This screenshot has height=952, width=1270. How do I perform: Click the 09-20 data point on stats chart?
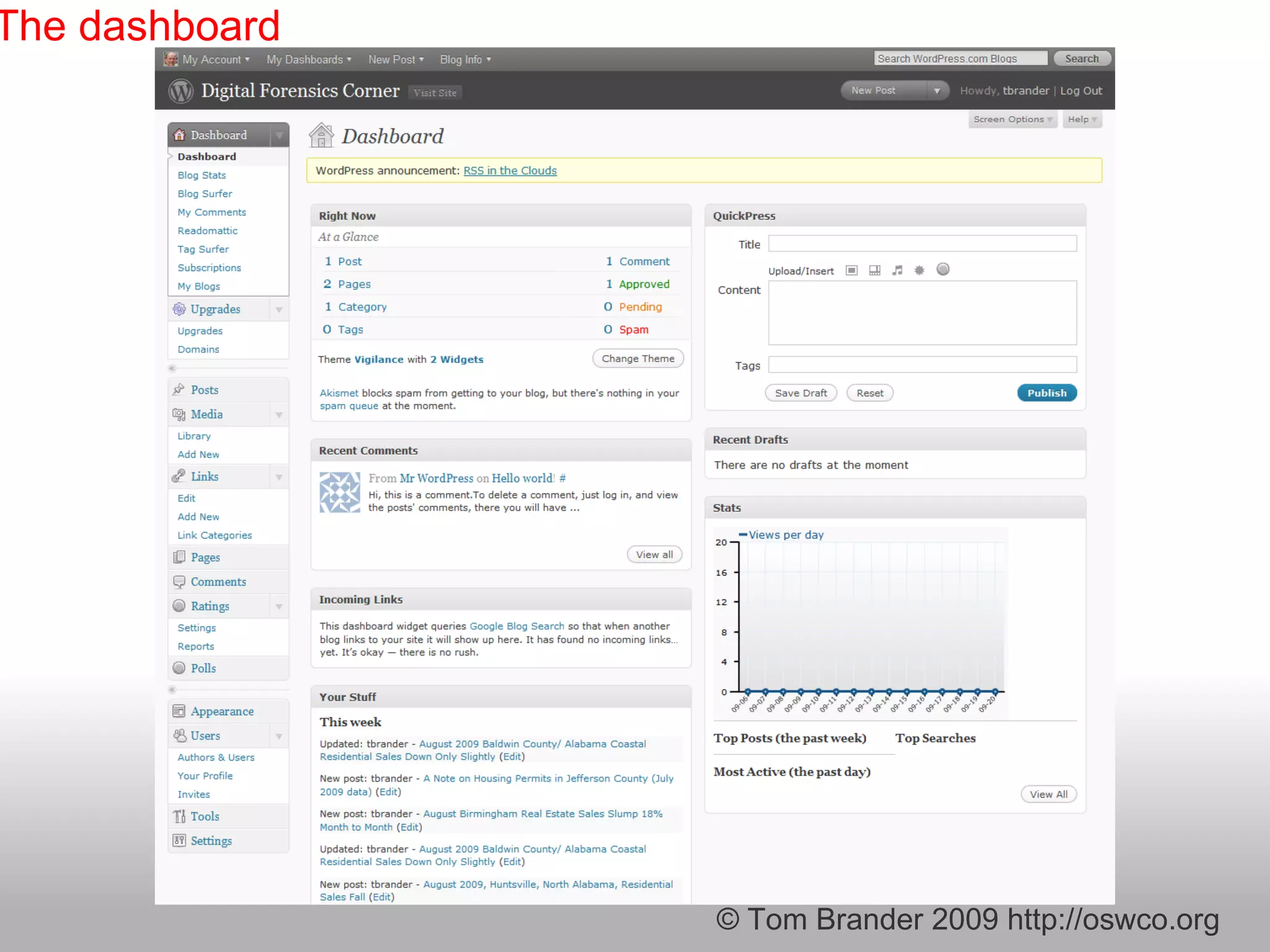click(x=995, y=692)
